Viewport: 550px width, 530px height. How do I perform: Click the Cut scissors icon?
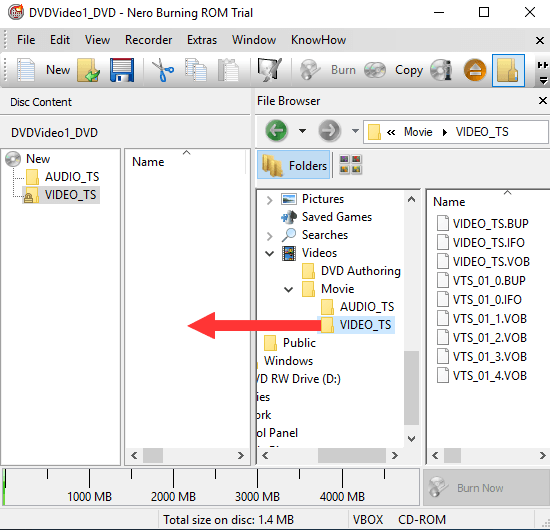(162, 70)
